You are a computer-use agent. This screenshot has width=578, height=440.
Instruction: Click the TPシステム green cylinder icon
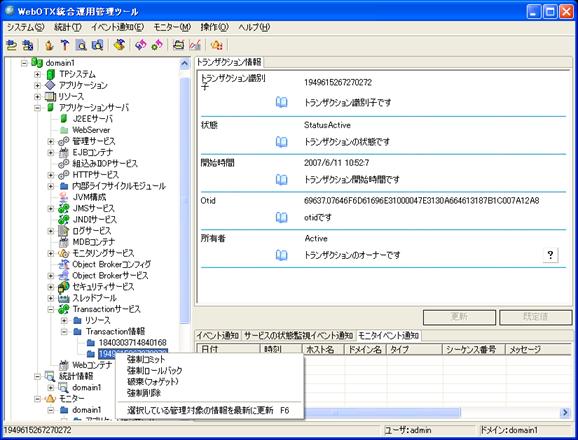click(x=51, y=74)
